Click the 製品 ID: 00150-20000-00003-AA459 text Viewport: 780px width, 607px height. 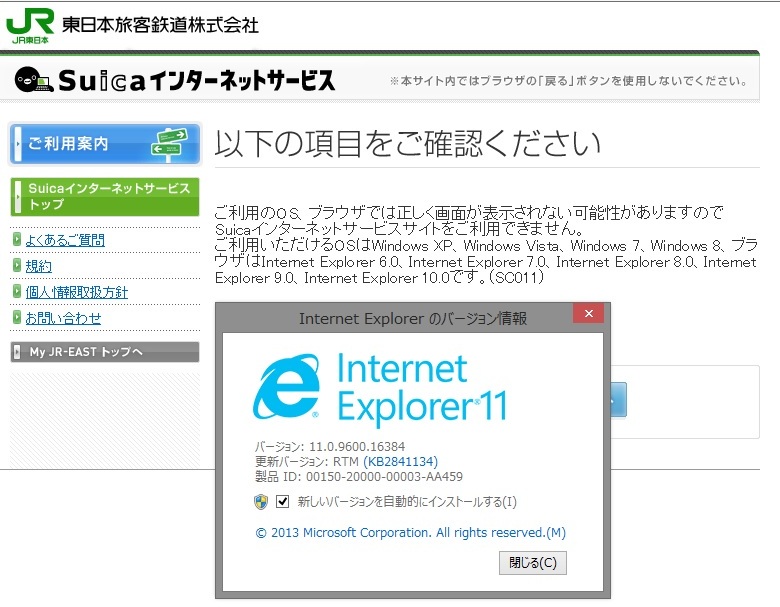tap(359, 477)
